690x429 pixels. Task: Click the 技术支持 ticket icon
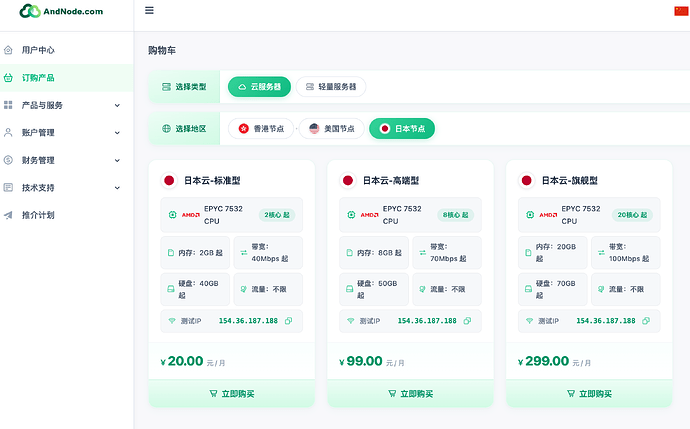(x=8, y=187)
